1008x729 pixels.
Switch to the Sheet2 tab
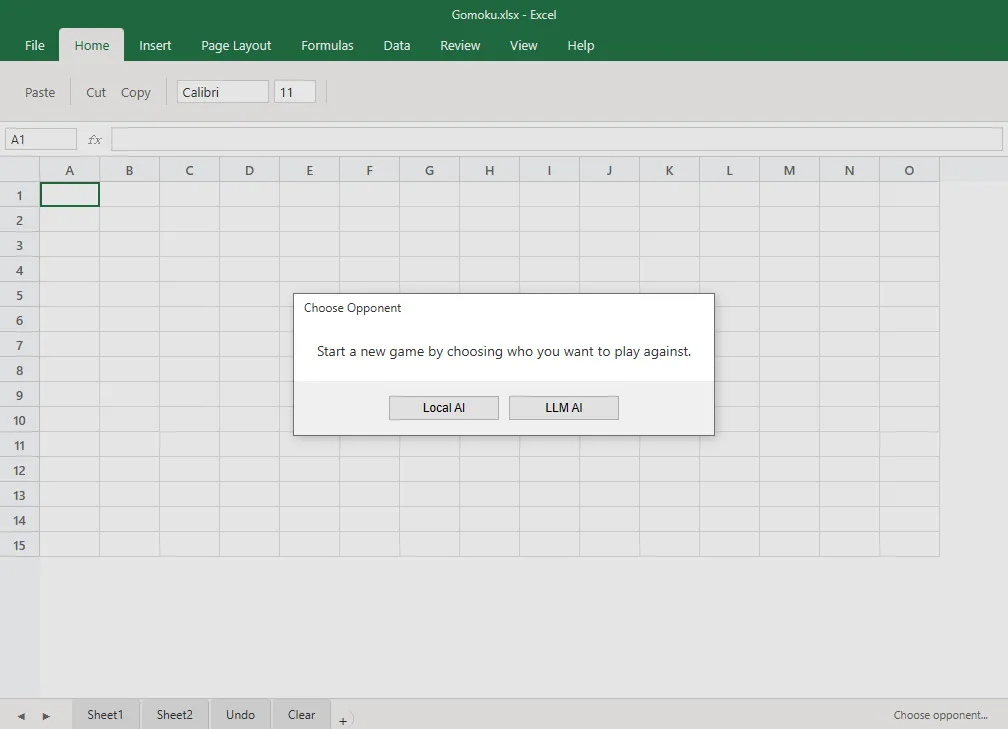pos(175,715)
